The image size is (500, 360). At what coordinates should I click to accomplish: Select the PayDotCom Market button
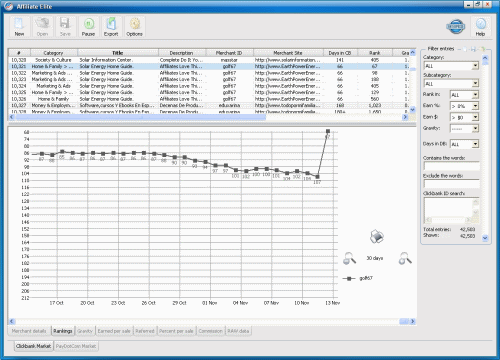pos(76,346)
